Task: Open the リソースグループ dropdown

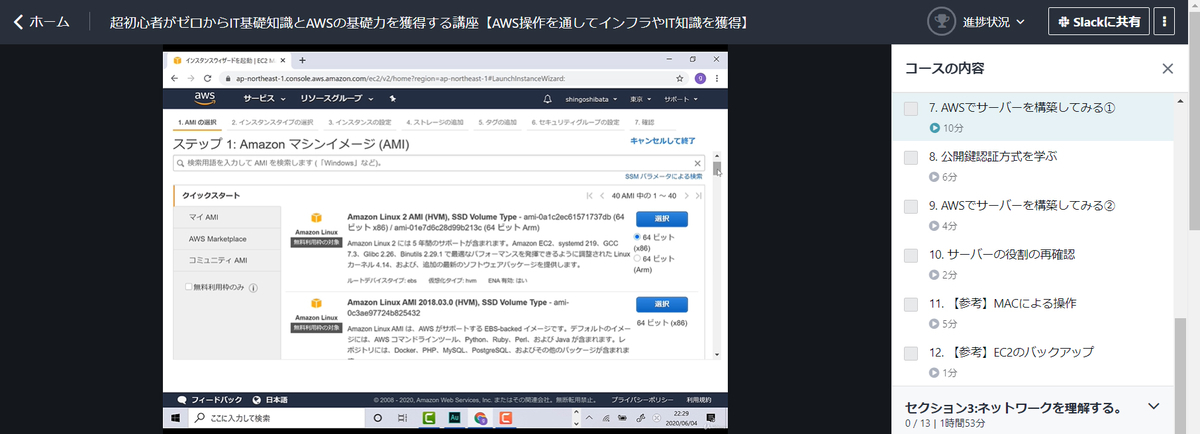Action: pyautogui.click(x=338, y=99)
